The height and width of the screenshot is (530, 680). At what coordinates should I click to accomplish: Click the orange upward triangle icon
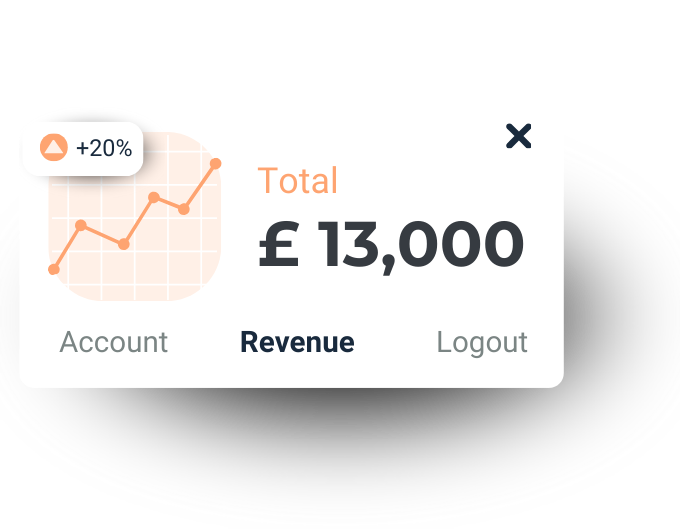click(x=54, y=147)
